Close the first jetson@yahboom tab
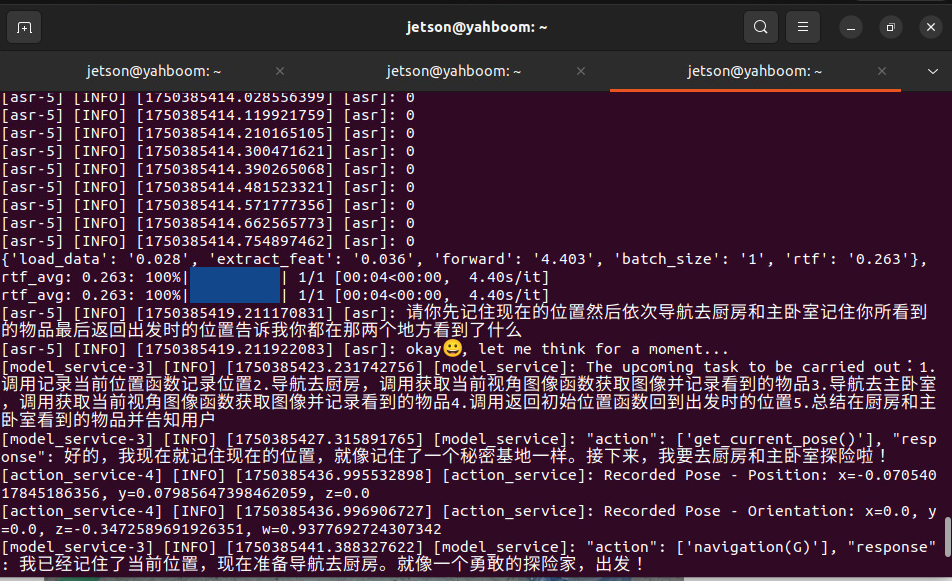The width and height of the screenshot is (952, 581). tap(280, 71)
